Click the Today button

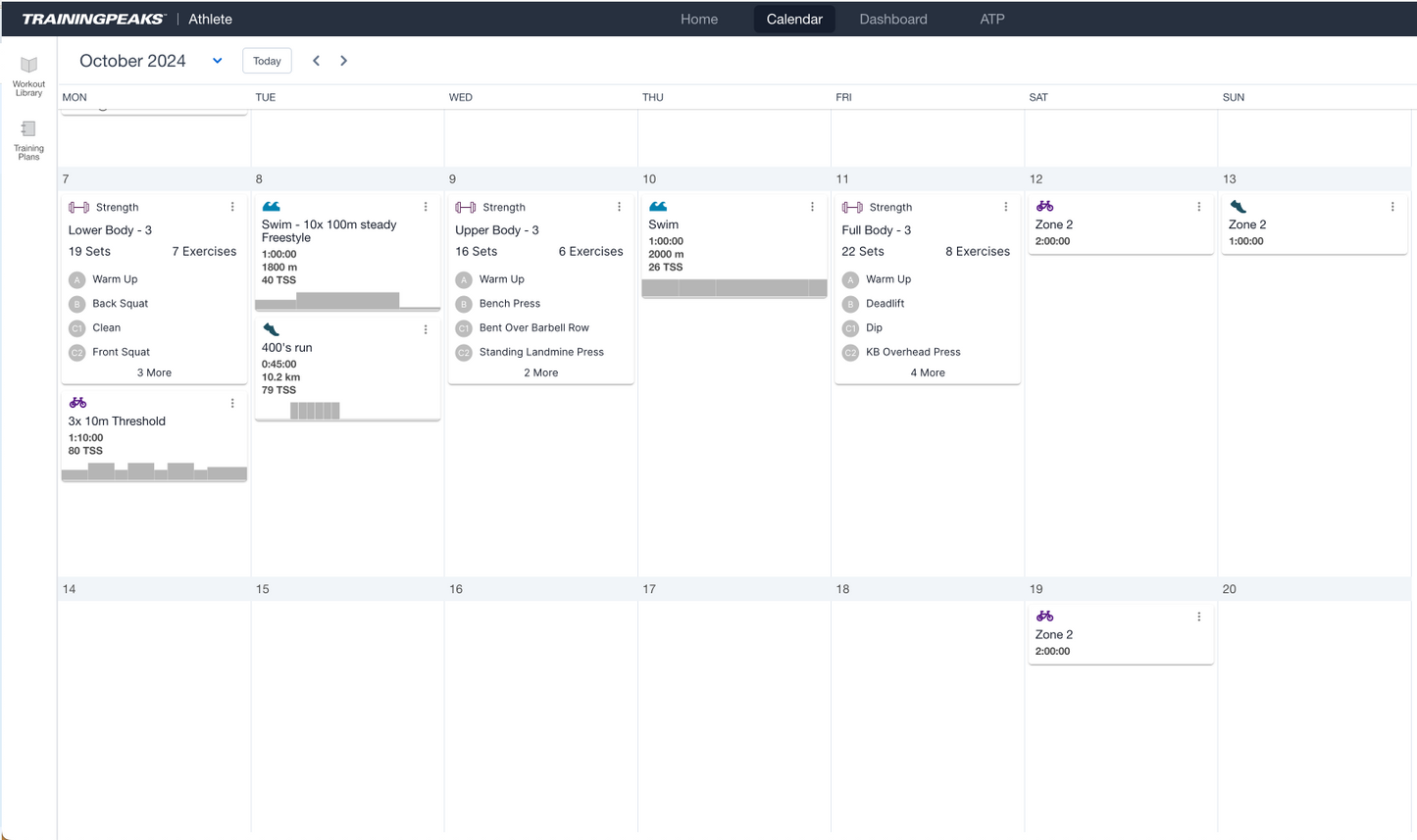[x=267, y=61]
